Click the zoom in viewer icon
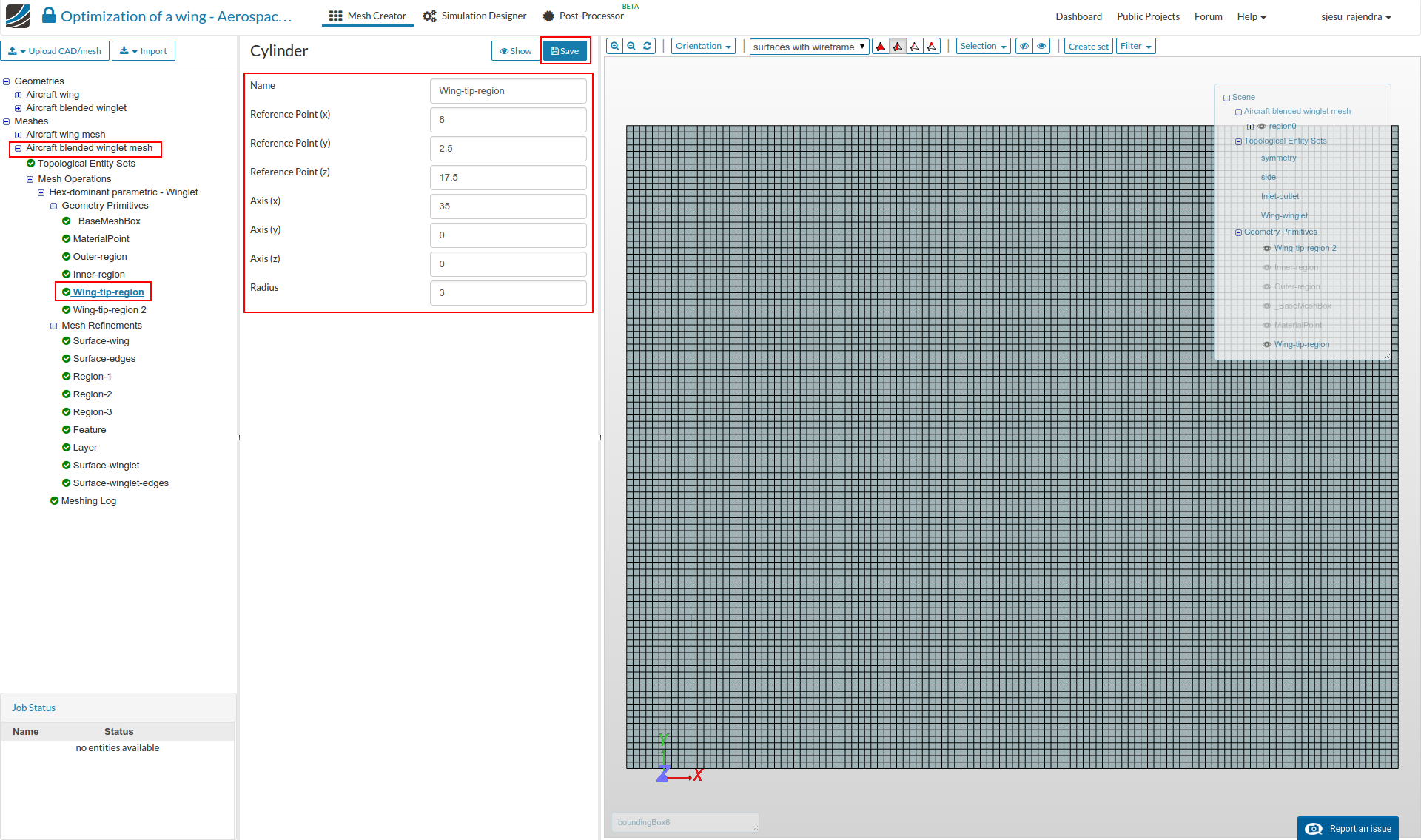 click(614, 46)
